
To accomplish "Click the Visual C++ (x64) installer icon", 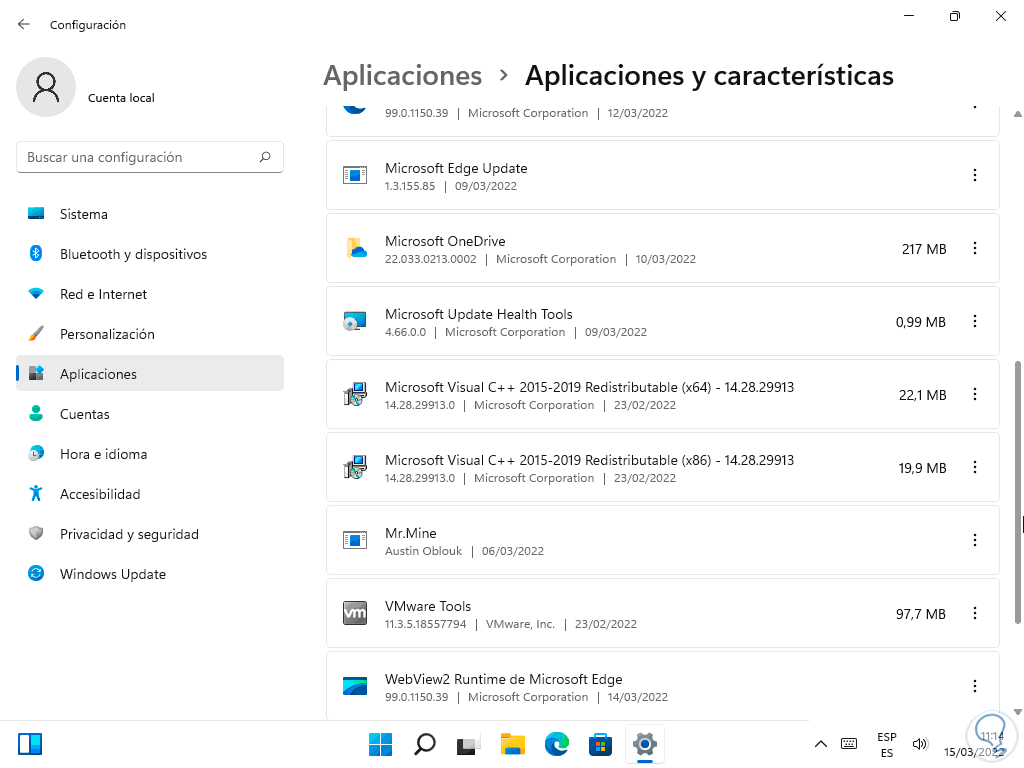I will (x=355, y=394).
